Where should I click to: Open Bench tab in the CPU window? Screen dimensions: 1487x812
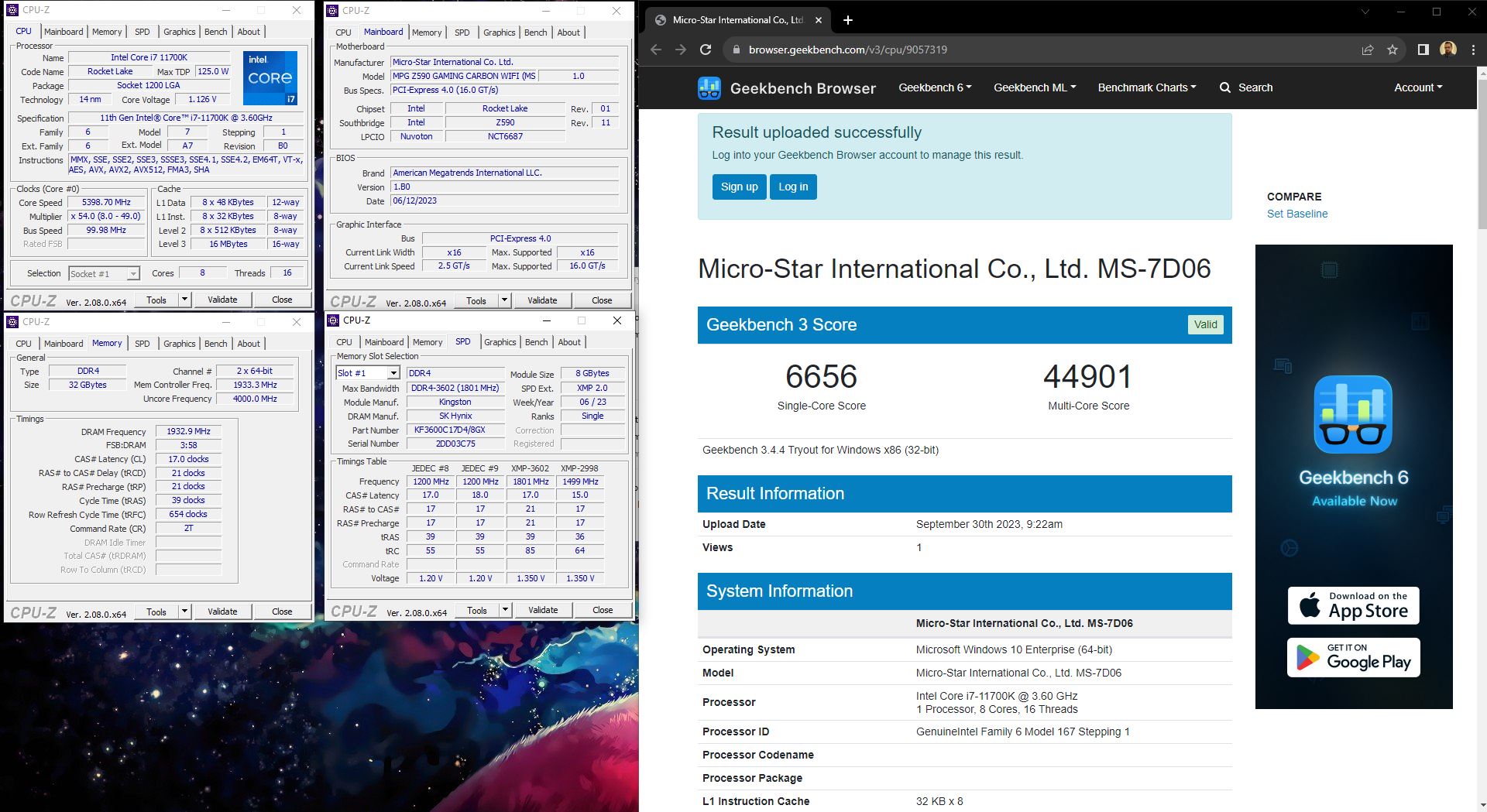[216, 32]
